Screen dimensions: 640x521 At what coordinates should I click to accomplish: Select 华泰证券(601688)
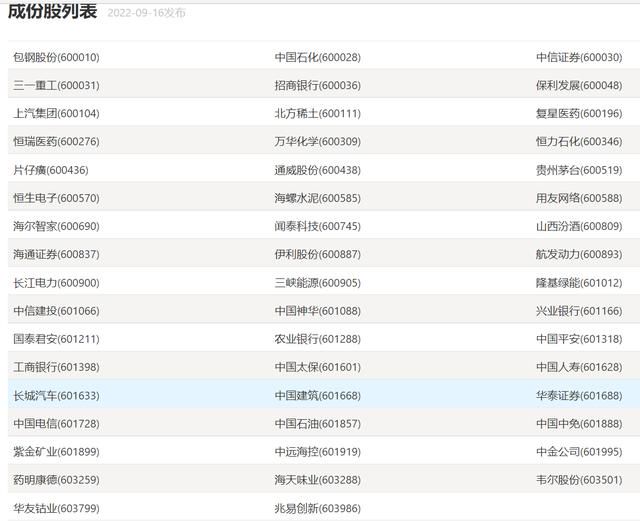(579, 395)
